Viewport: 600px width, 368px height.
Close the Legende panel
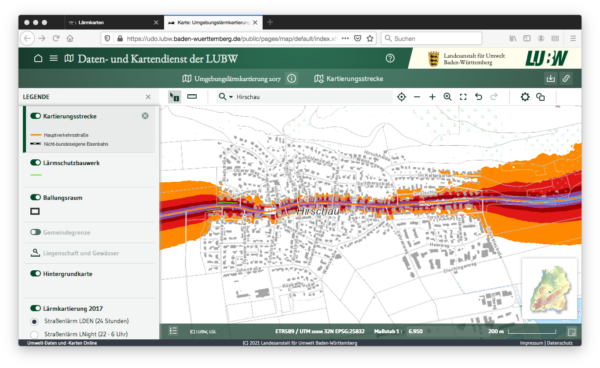[148, 97]
